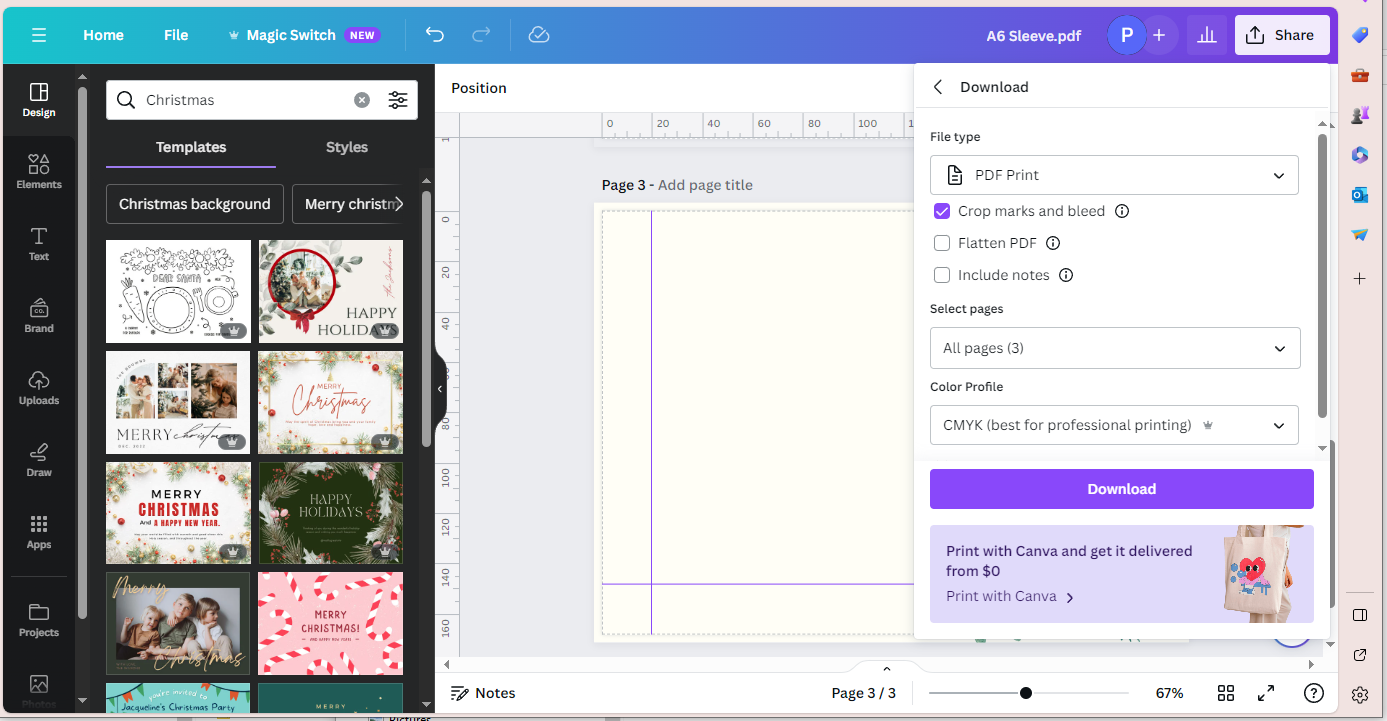Uncheck Crop marks and bleed
Viewport: 1387px width, 721px height.
pos(941,211)
